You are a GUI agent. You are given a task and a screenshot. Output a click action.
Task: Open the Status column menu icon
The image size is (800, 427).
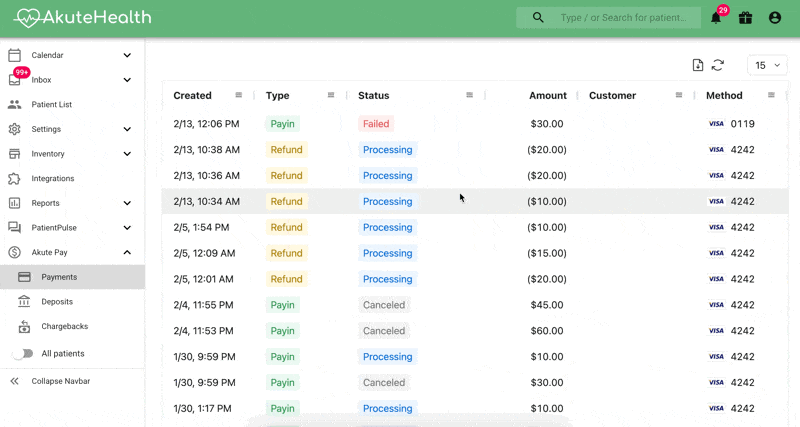coord(469,95)
